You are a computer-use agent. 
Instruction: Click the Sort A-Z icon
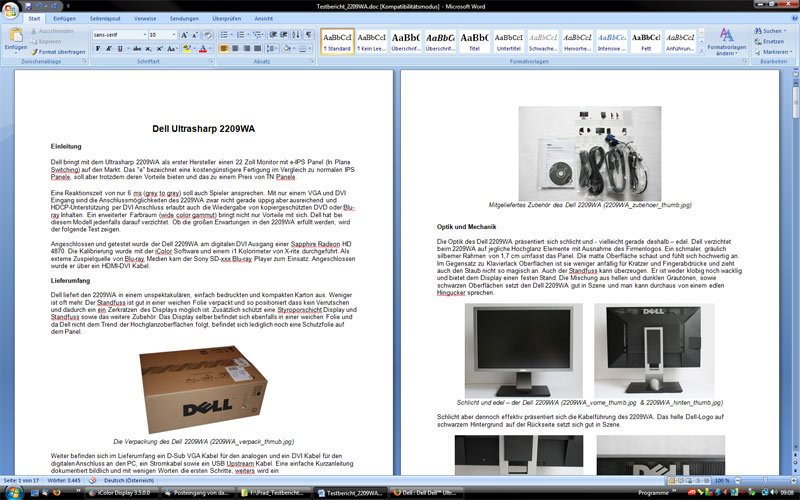(297, 35)
